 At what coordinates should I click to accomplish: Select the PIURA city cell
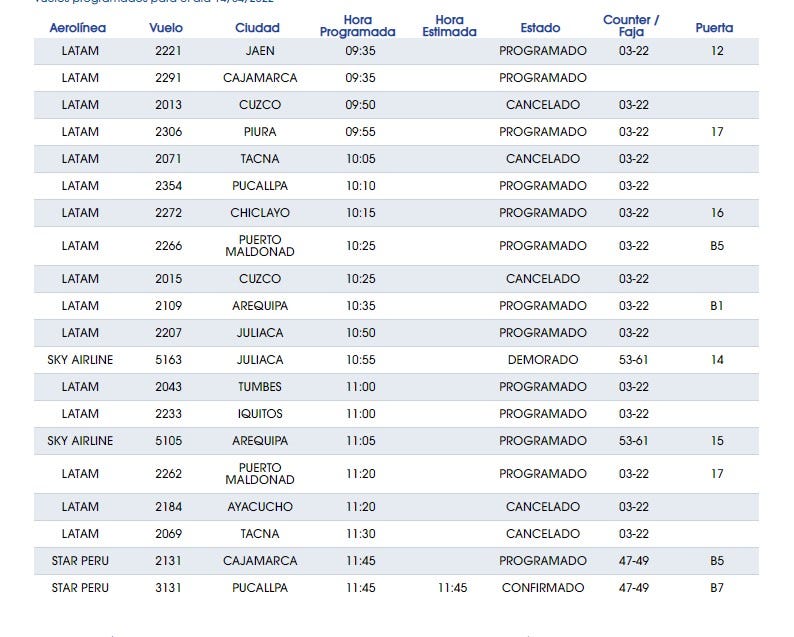pyautogui.click(x=259, y=132)
